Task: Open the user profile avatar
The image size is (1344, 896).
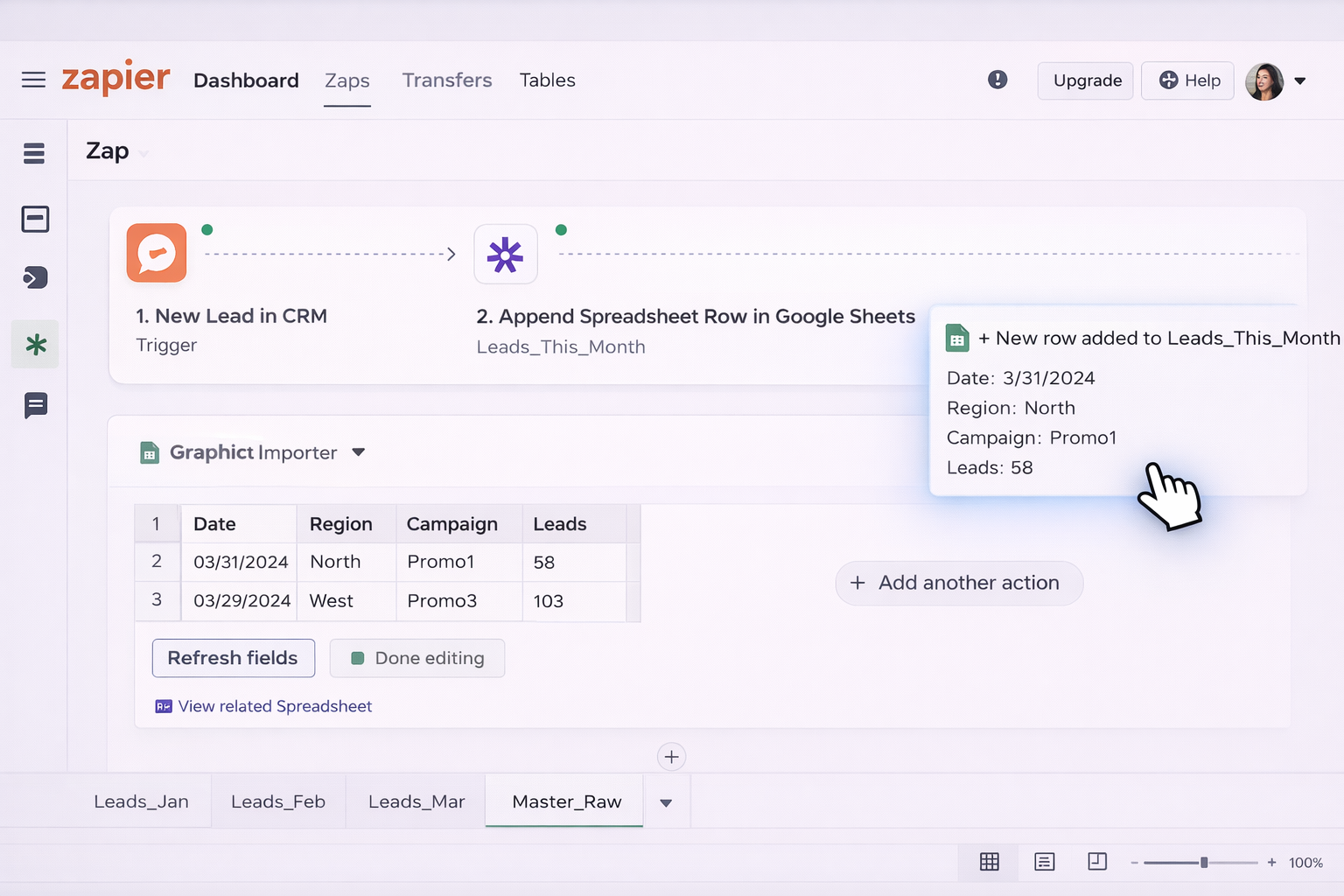Action: [1264, 81]
